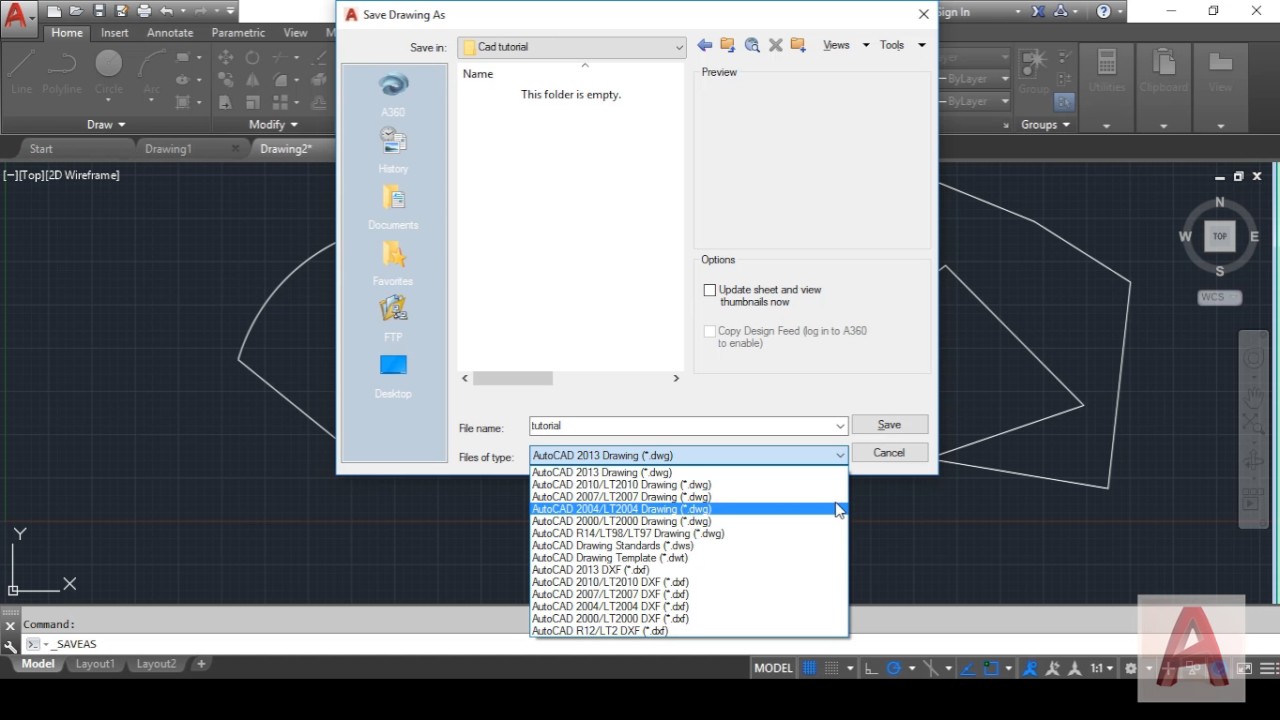The height and width of the screenshot is (720, 1280).
Task: Toggle object snap tracking in status bar
Action: [968, 668]
